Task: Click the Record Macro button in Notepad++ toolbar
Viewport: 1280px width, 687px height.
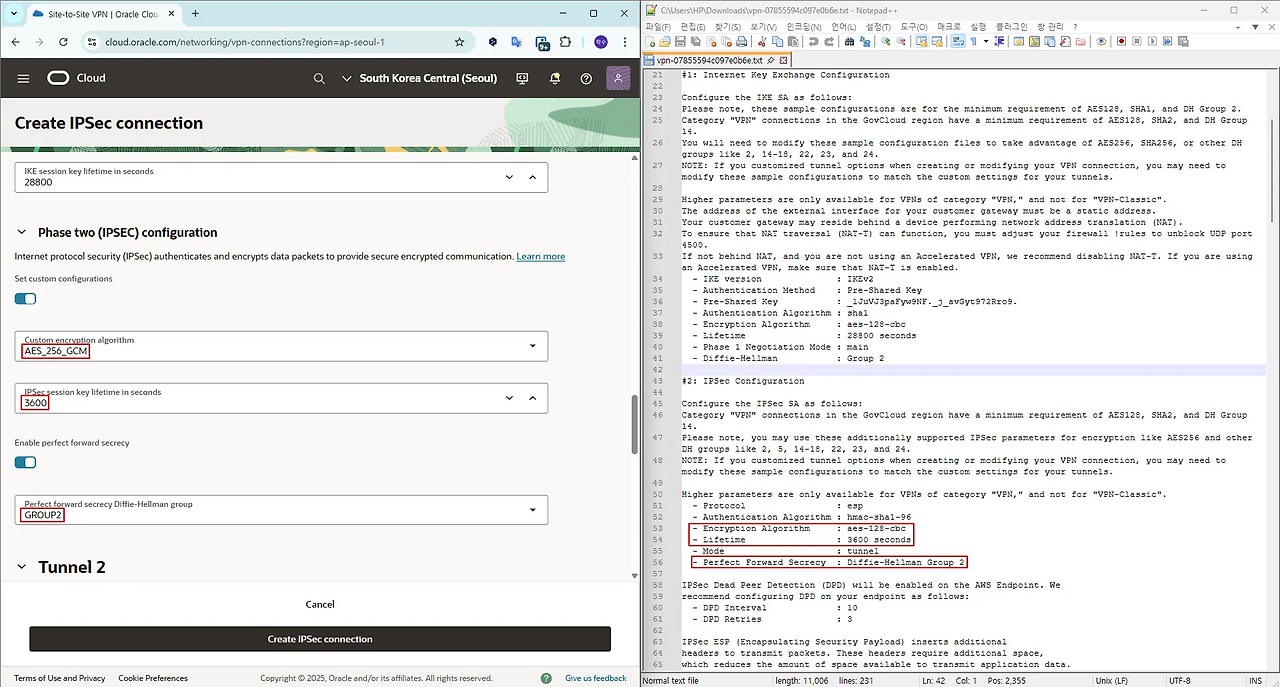Action: pos(1121,42)
